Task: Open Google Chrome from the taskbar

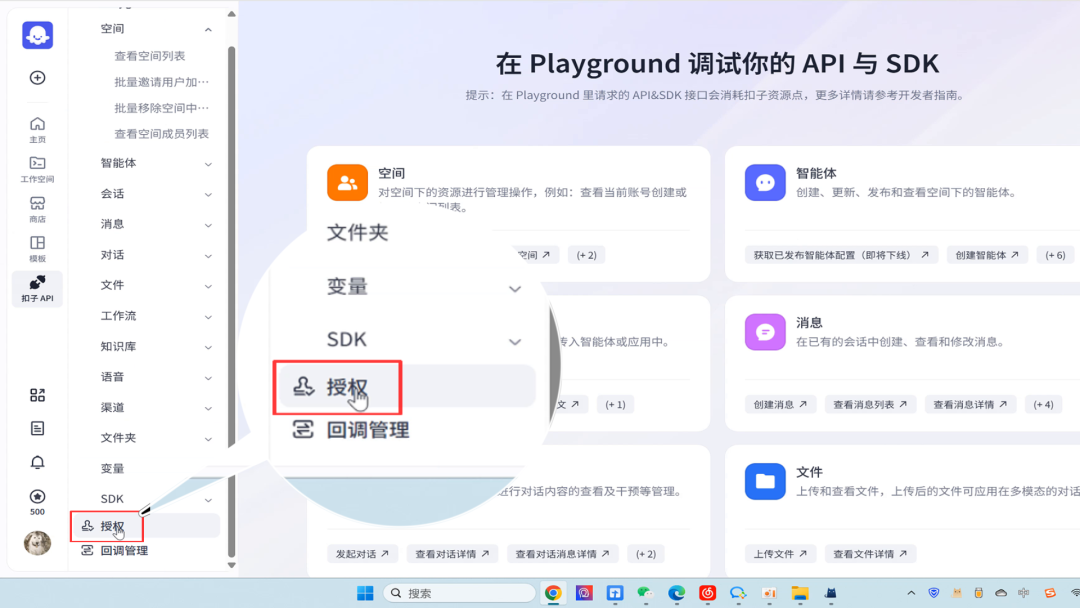Action: [552, 593]
